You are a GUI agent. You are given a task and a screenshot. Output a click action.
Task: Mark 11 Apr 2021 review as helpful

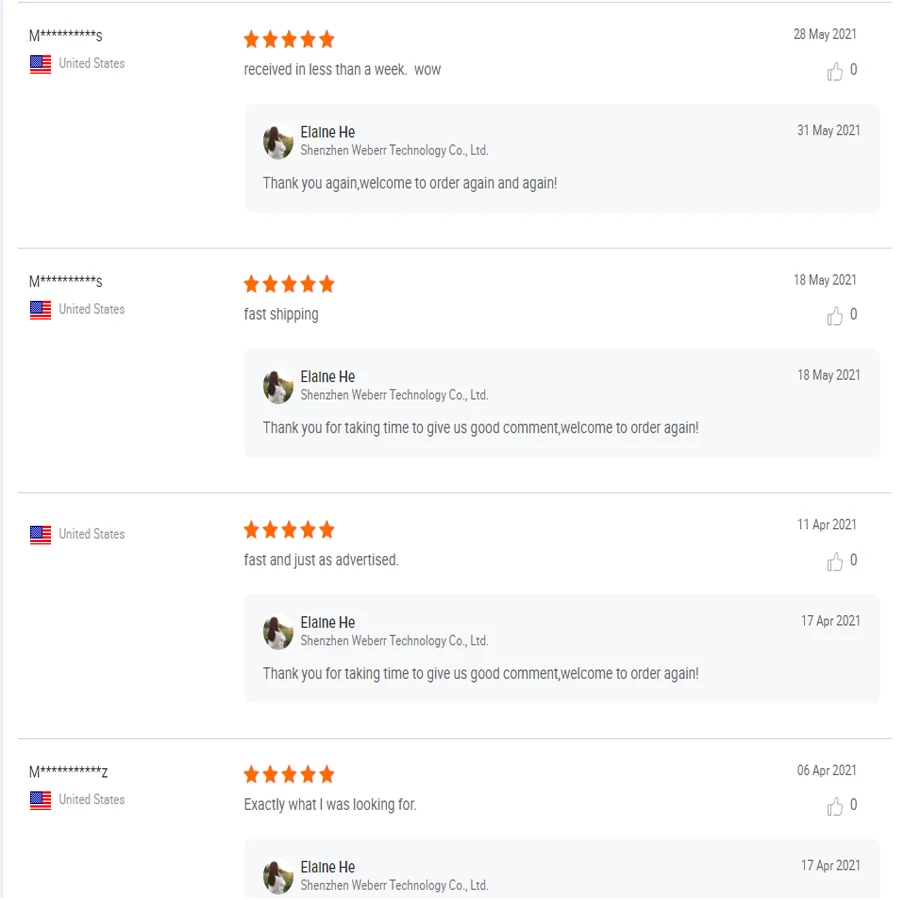tap(835, 562)
